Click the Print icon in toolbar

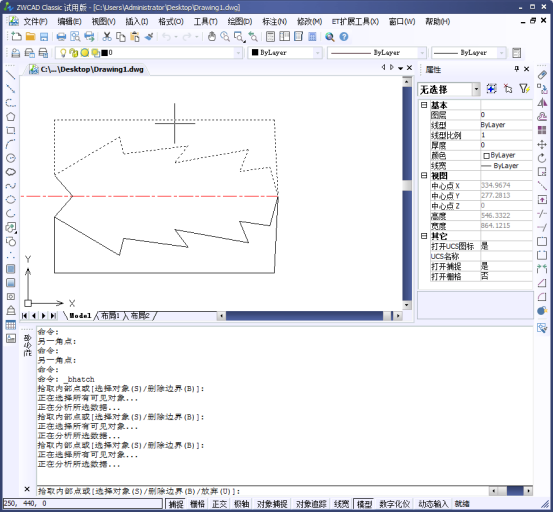[x=61, y=37]
